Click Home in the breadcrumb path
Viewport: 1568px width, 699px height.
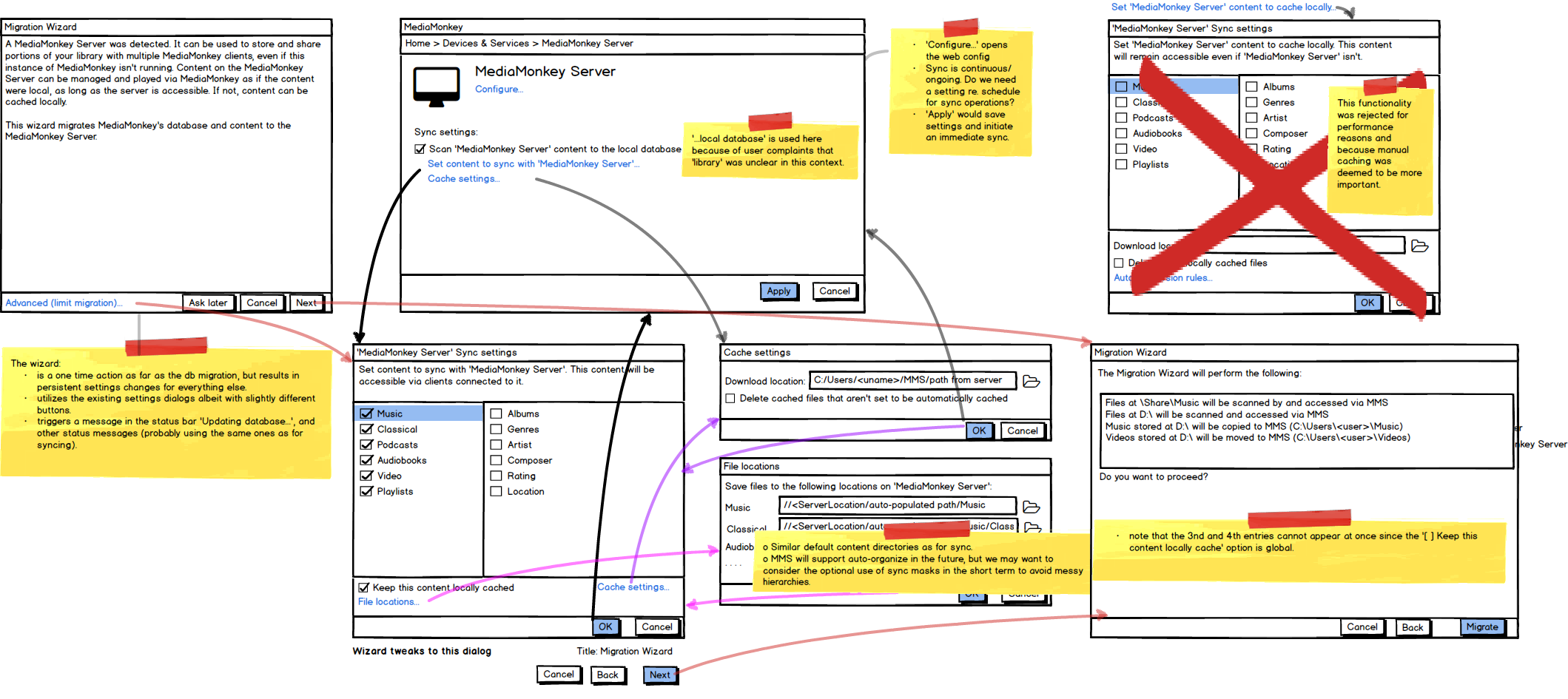417,44
